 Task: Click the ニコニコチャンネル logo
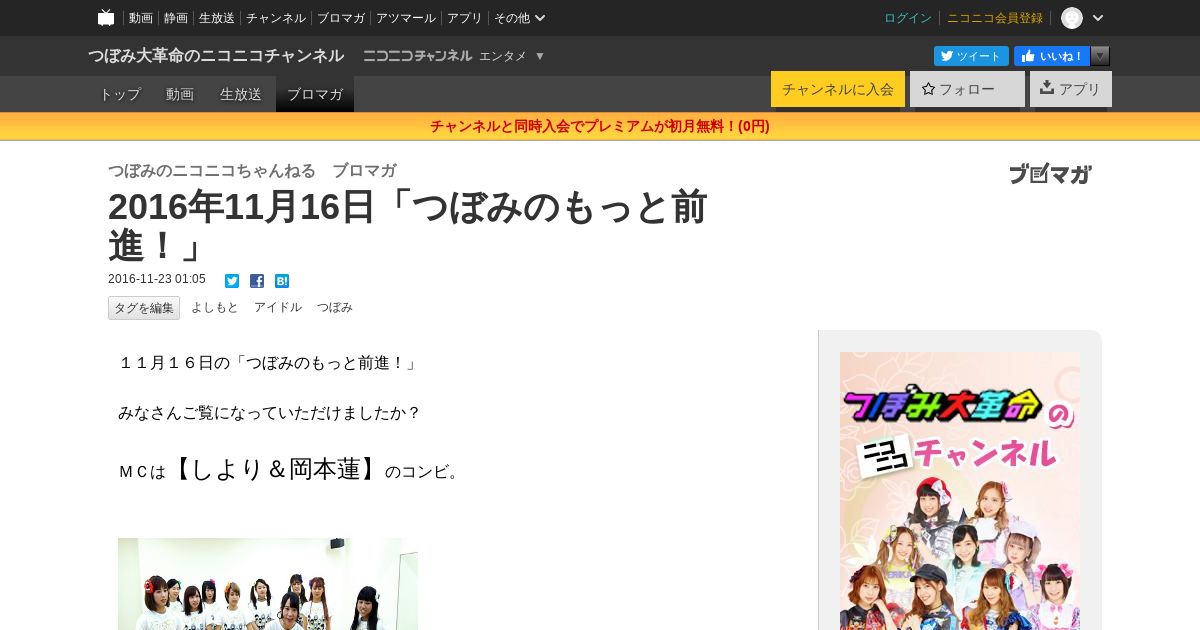[x=417, y=56]
